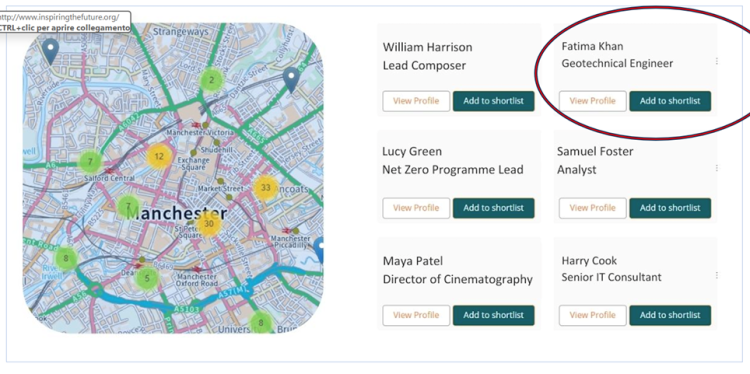View Lucy Green's profile
The width and height of the screenshot is (750, 374).
[x=416, y=208]
